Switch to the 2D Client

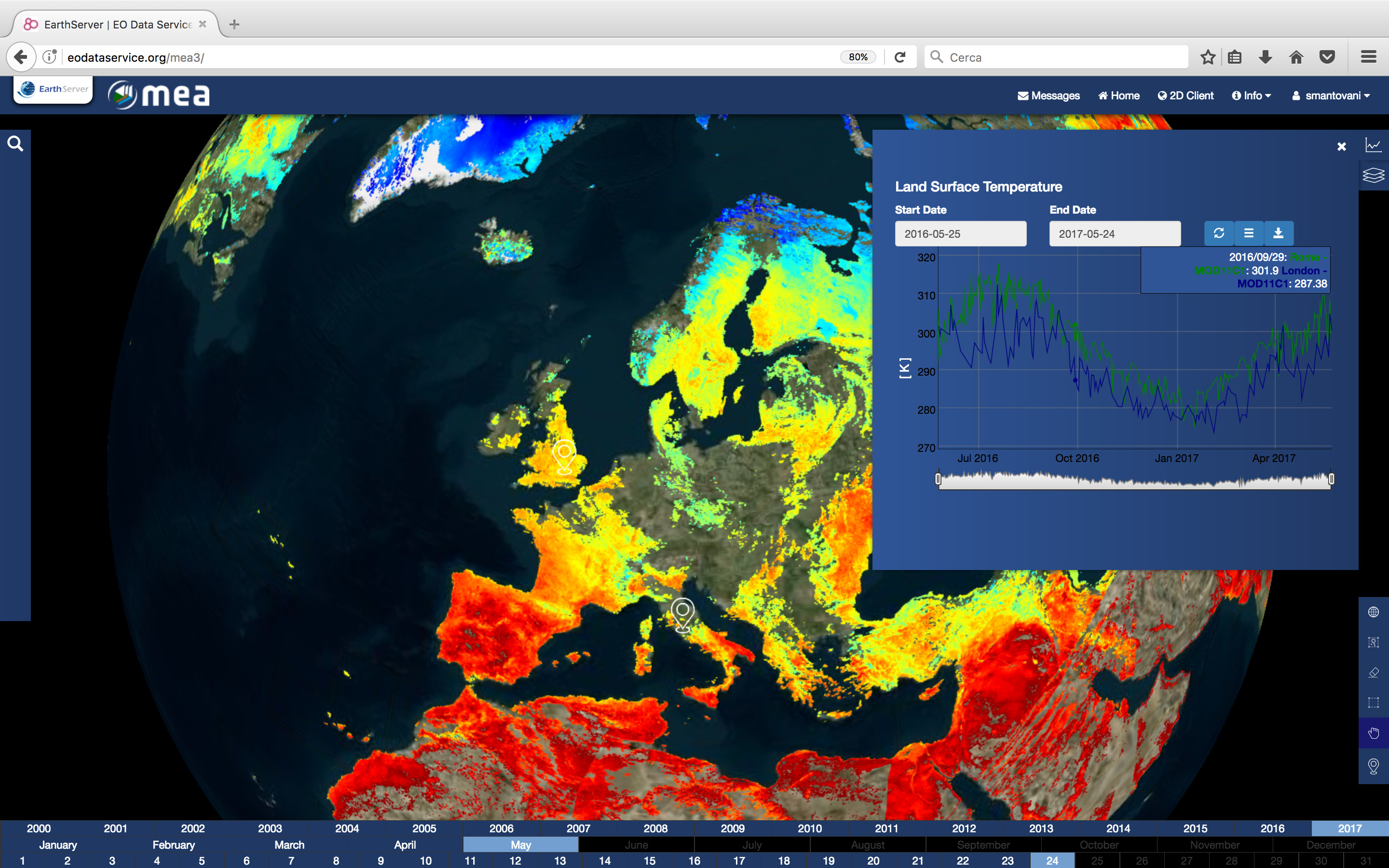point(1185,96)
